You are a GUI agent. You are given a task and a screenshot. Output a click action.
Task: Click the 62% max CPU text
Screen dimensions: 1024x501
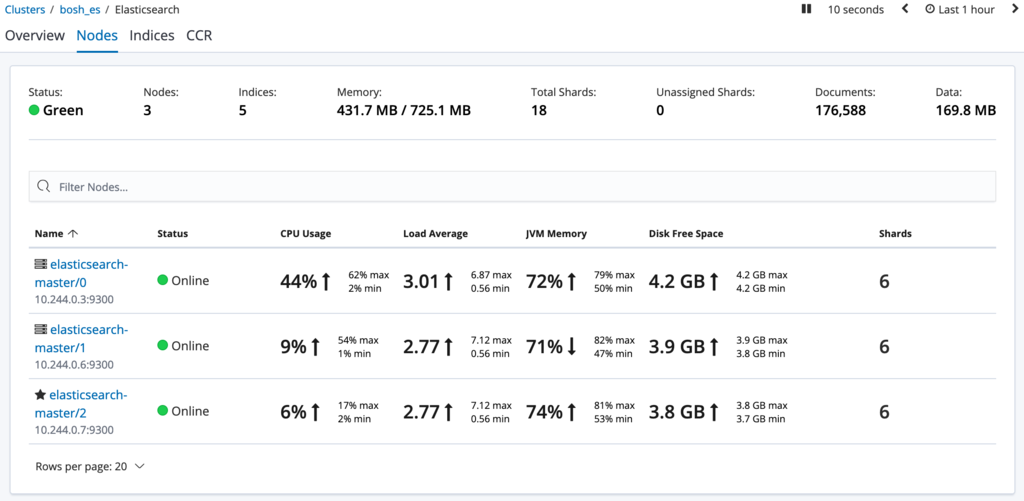click(x=368, y=275)
